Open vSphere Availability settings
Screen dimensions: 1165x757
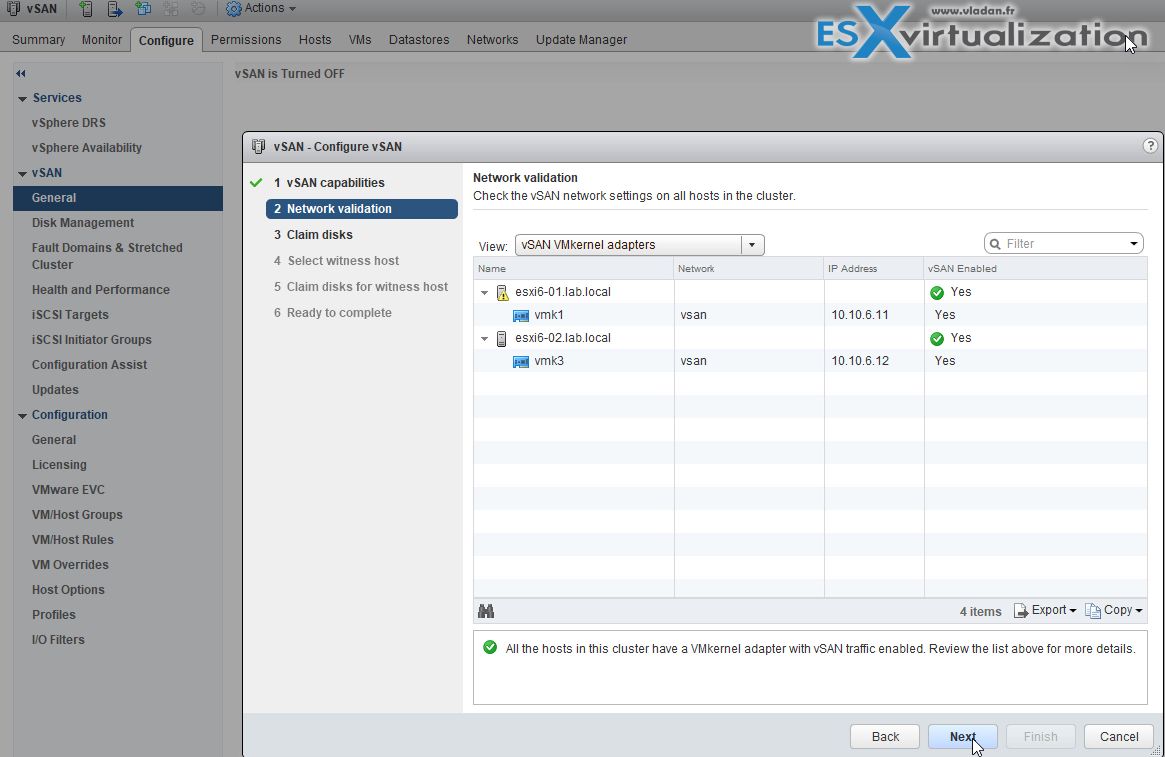pos(87,148)
